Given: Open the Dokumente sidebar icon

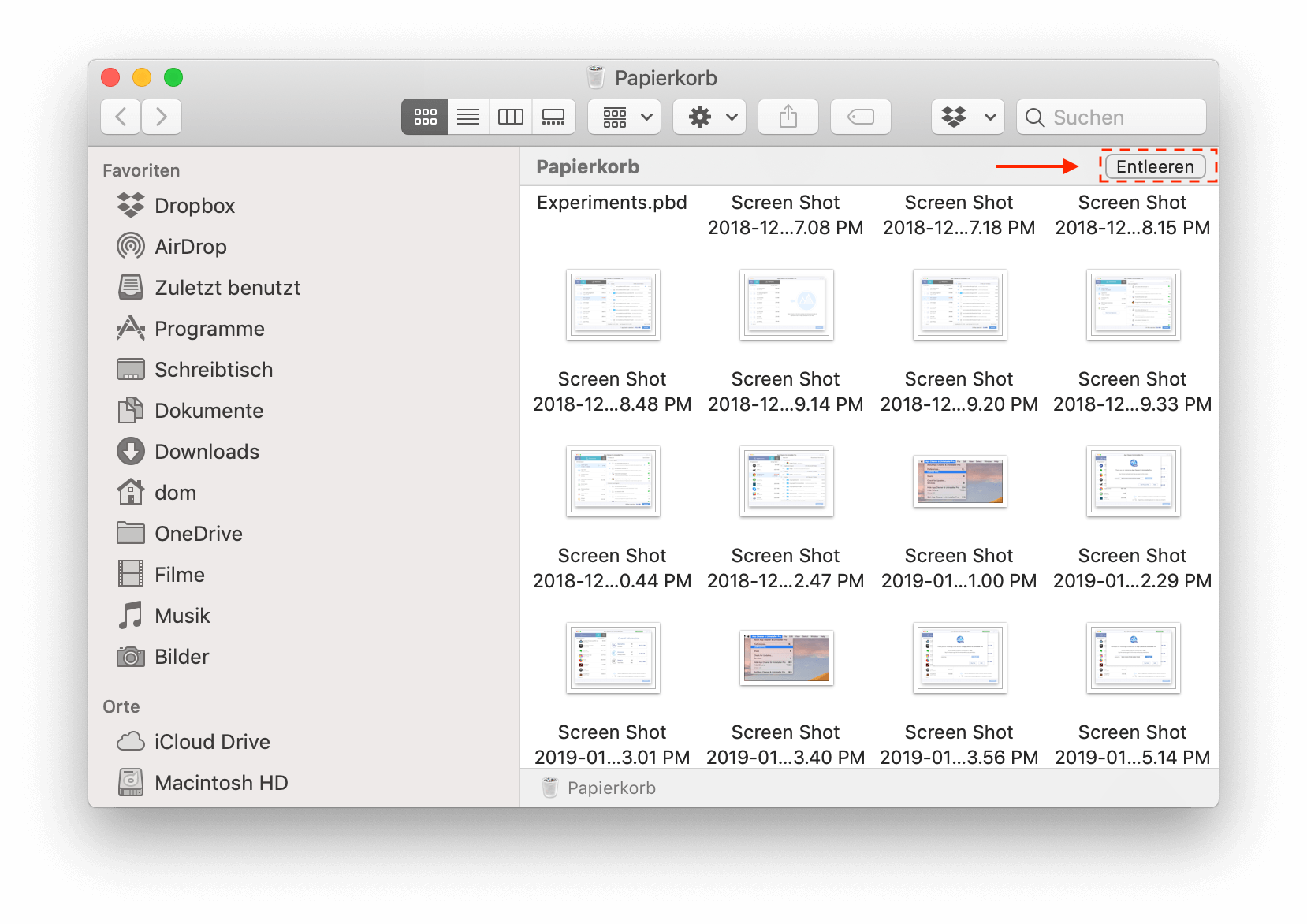Looking at the screenshot, I should [x=131, y=410].
